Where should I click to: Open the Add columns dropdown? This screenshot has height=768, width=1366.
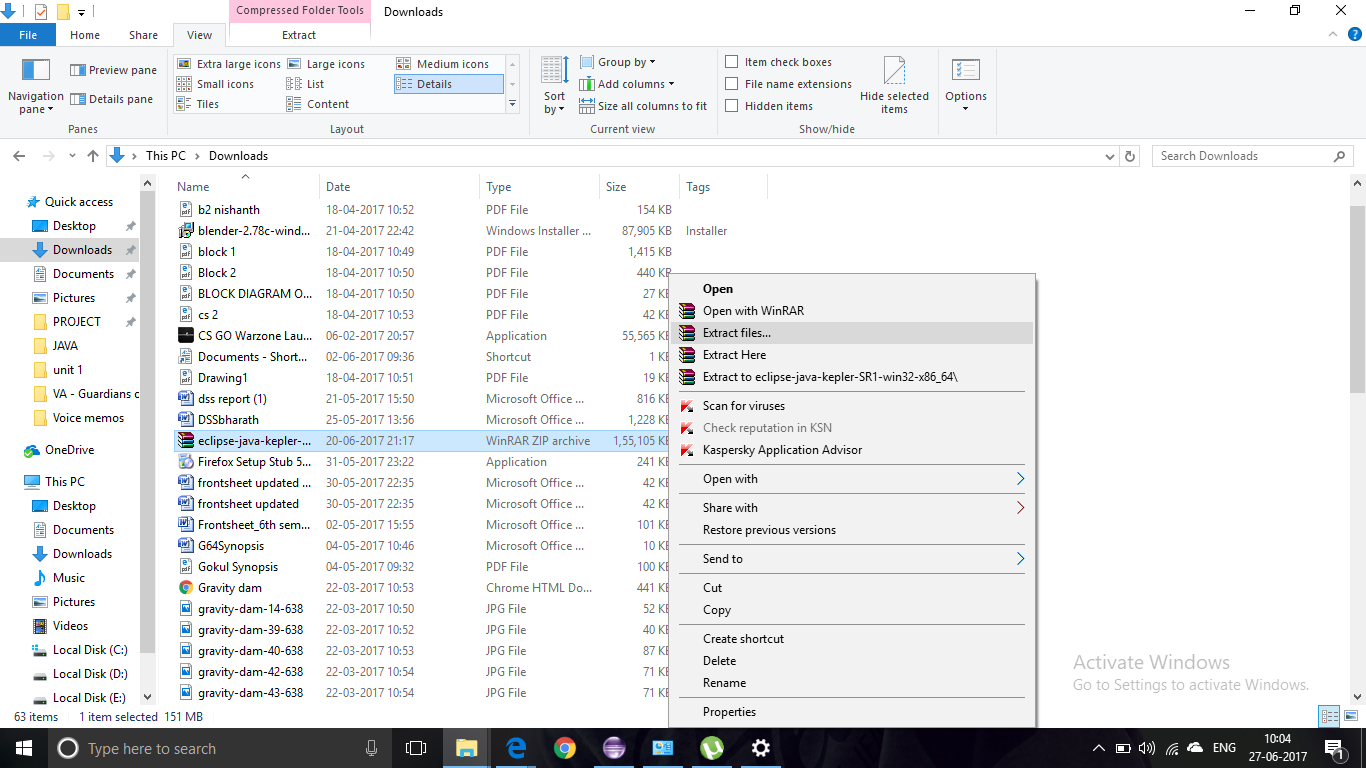pos(627,84)
